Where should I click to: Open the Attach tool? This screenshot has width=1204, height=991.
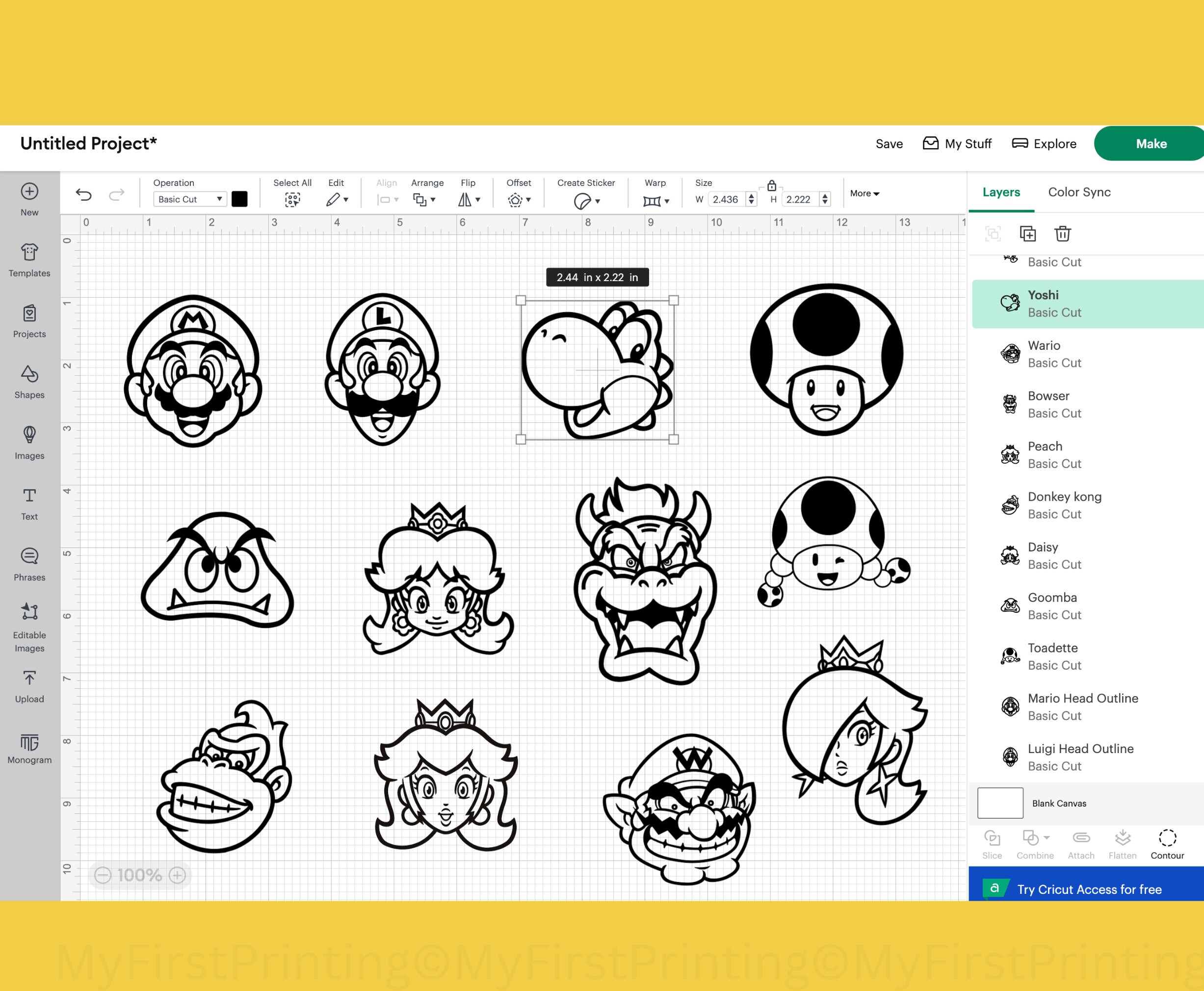coord(1081,844)
